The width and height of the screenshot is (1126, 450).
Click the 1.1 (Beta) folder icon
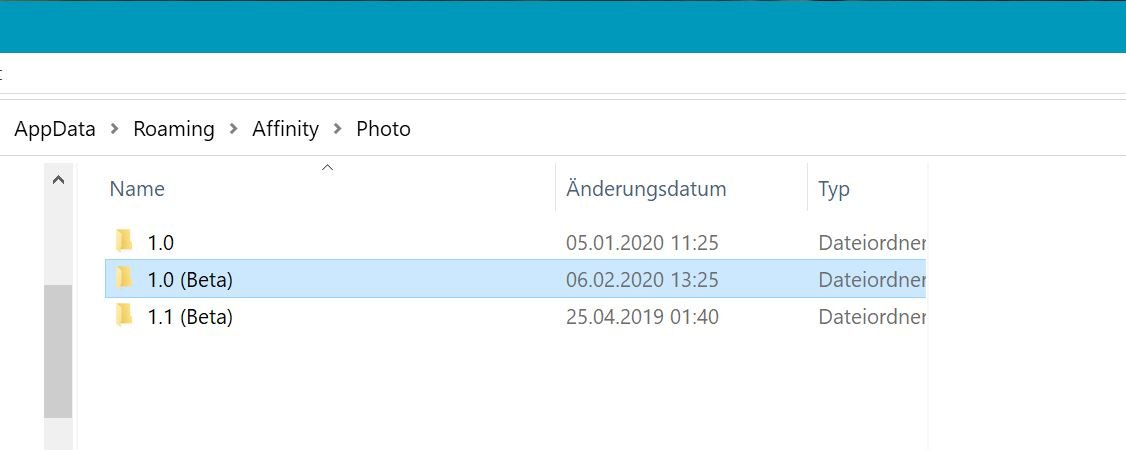click(124, 316)
